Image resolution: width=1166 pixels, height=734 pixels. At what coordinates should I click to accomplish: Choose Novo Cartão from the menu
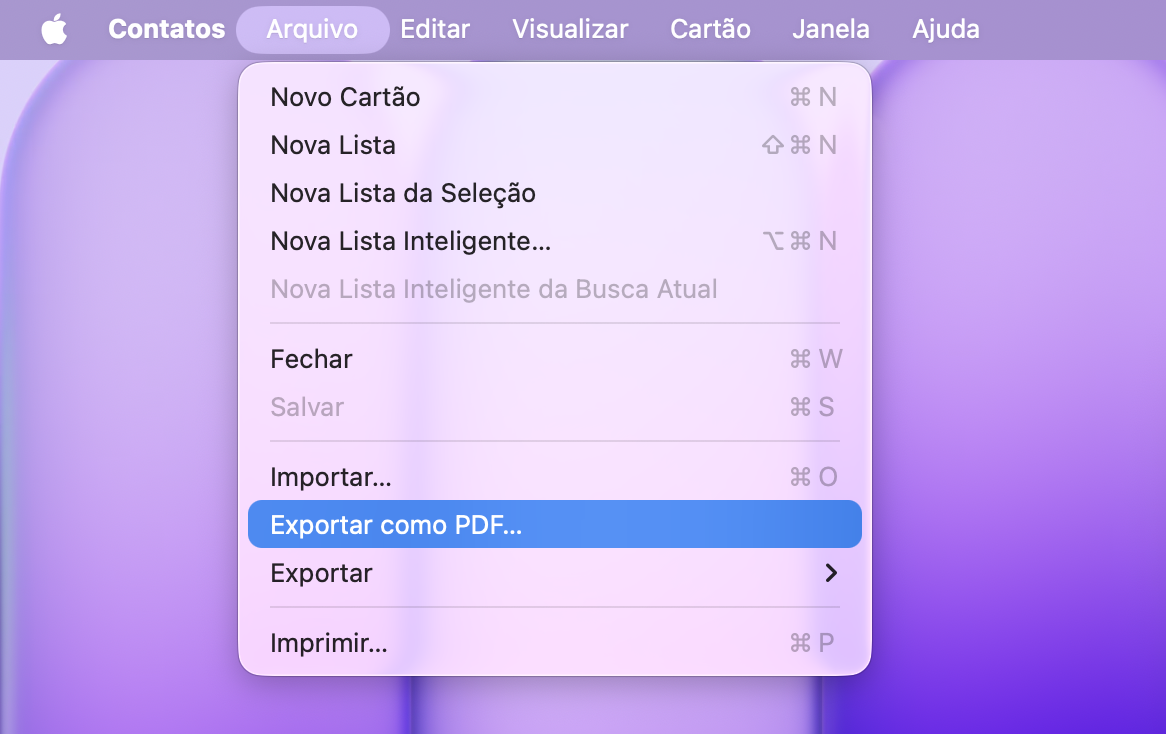[555, 97]
